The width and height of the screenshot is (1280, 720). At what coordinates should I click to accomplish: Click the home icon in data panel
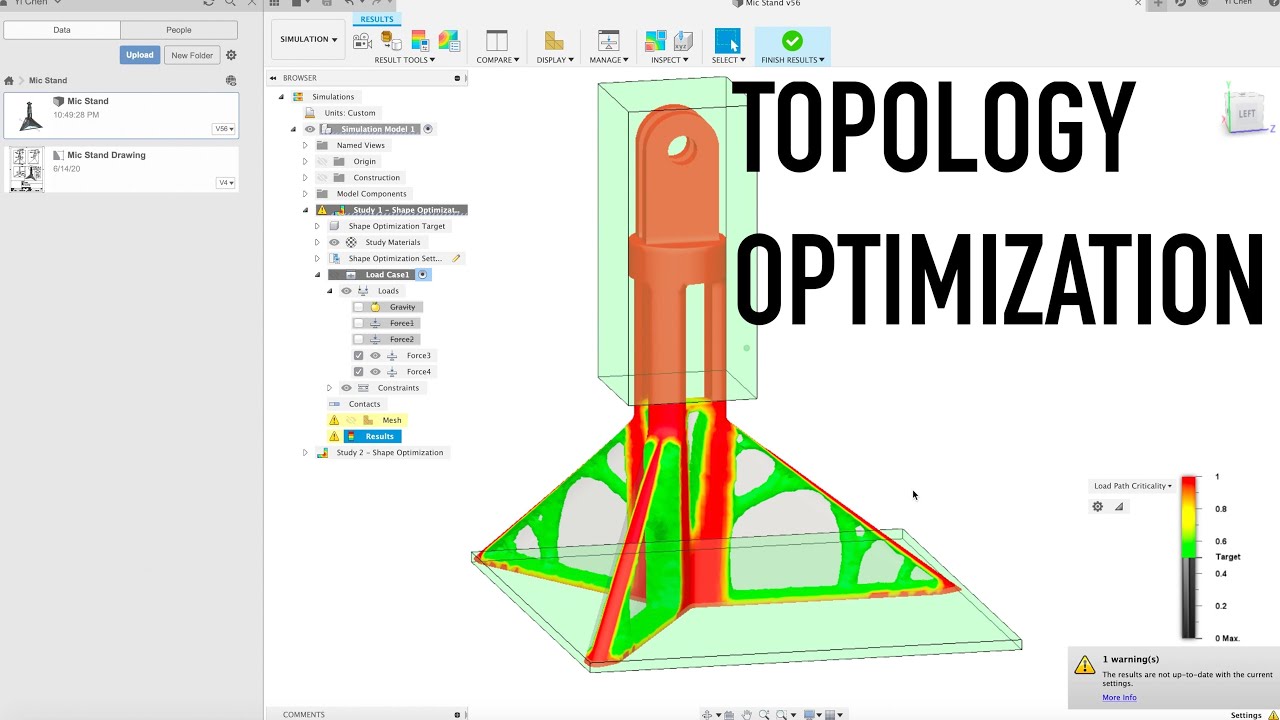click(9, 80)
